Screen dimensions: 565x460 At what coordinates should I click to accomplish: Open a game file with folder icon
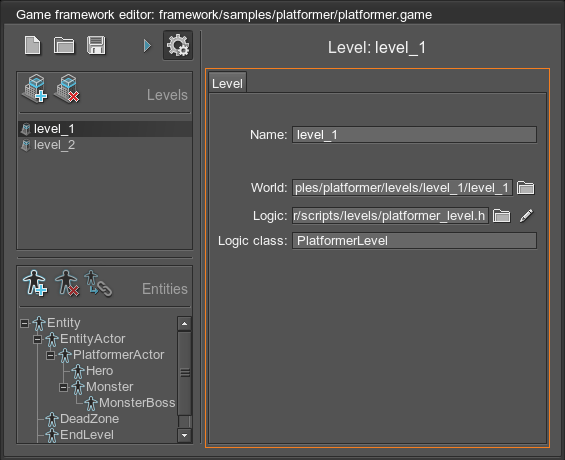pos(64,45)
